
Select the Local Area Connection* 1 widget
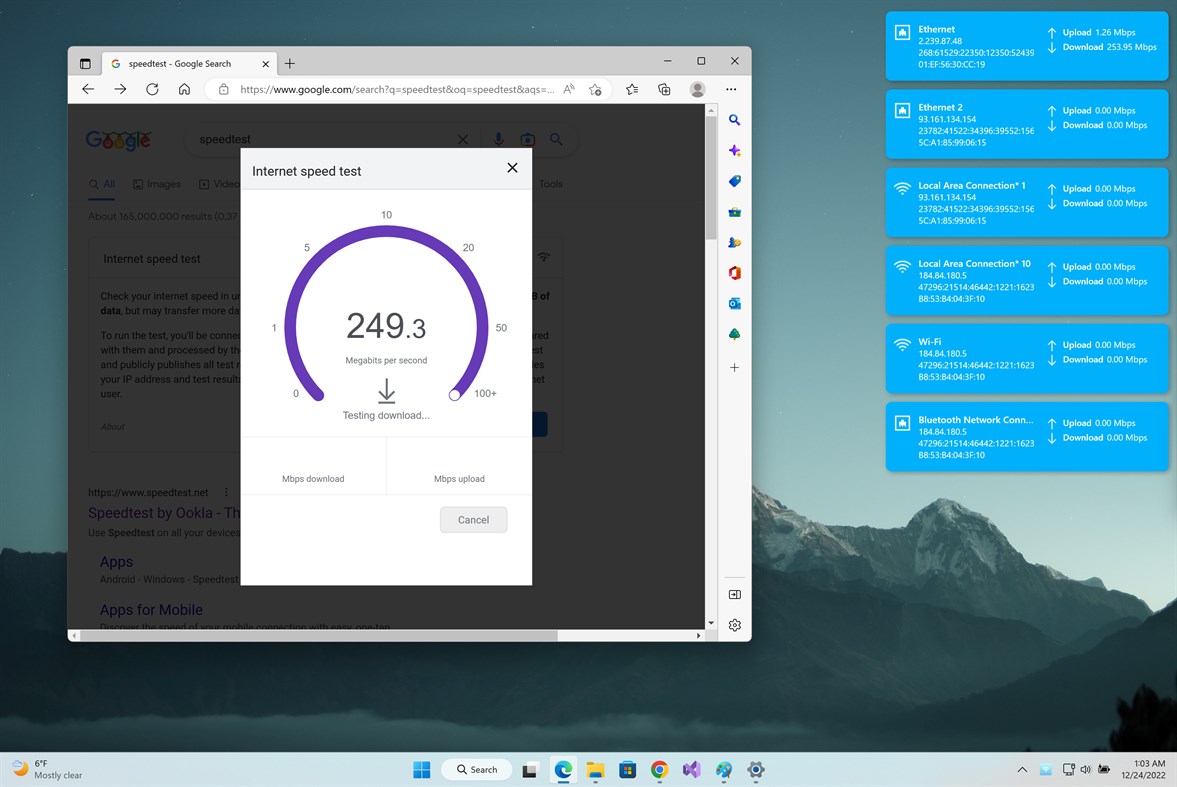[1027, 203]
